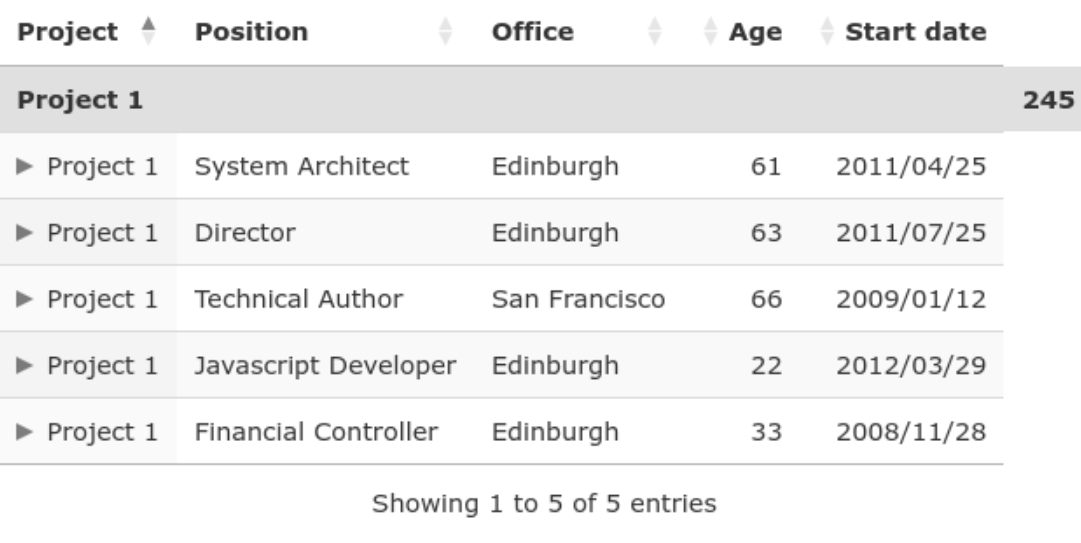
Task: Click the 2012/03/29 start date cell
Action: [911, 366]
